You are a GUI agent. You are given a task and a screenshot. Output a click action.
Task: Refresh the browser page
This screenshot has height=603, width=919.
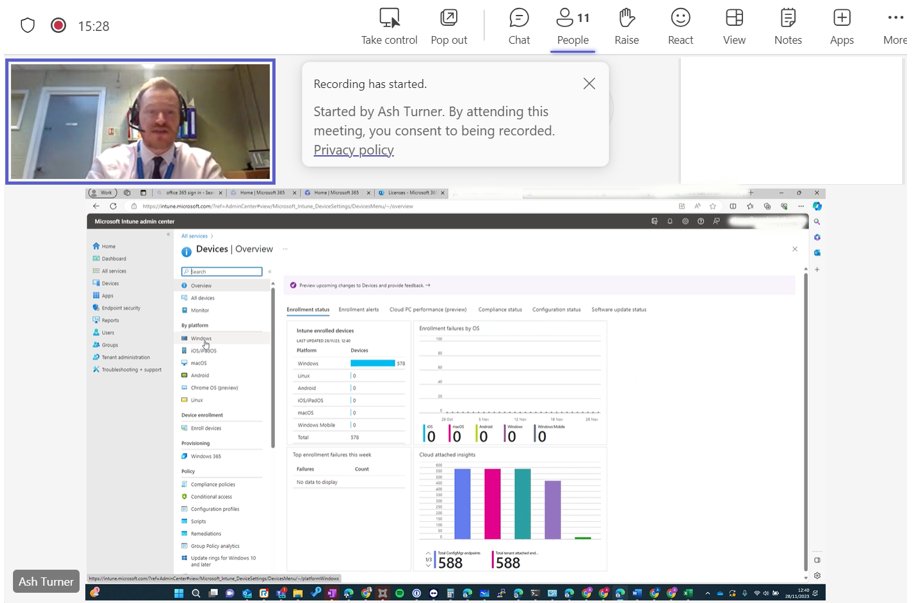pyautogui.click(x=113, y=206)
